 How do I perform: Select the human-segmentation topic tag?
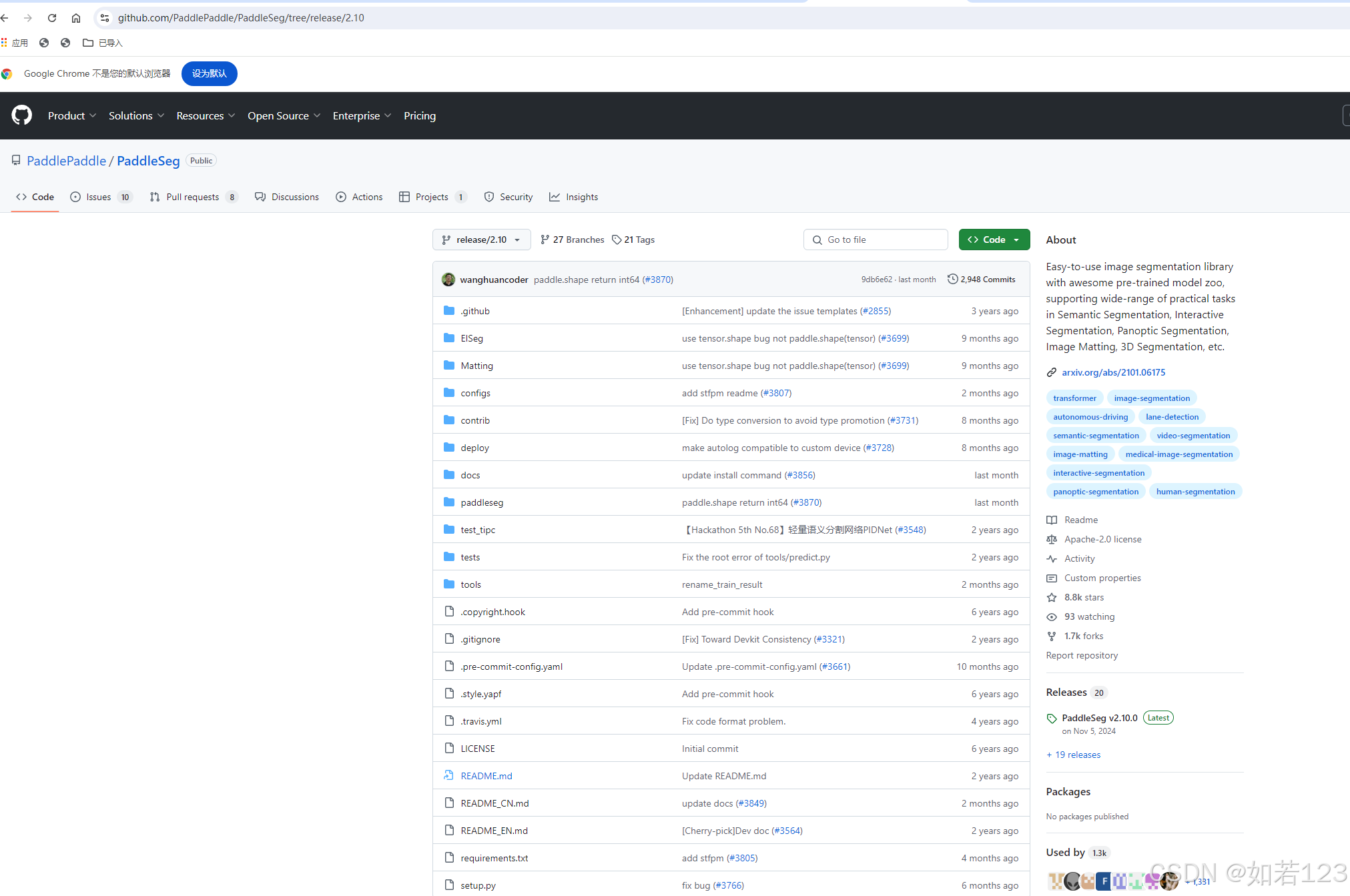click(1195, 492)
